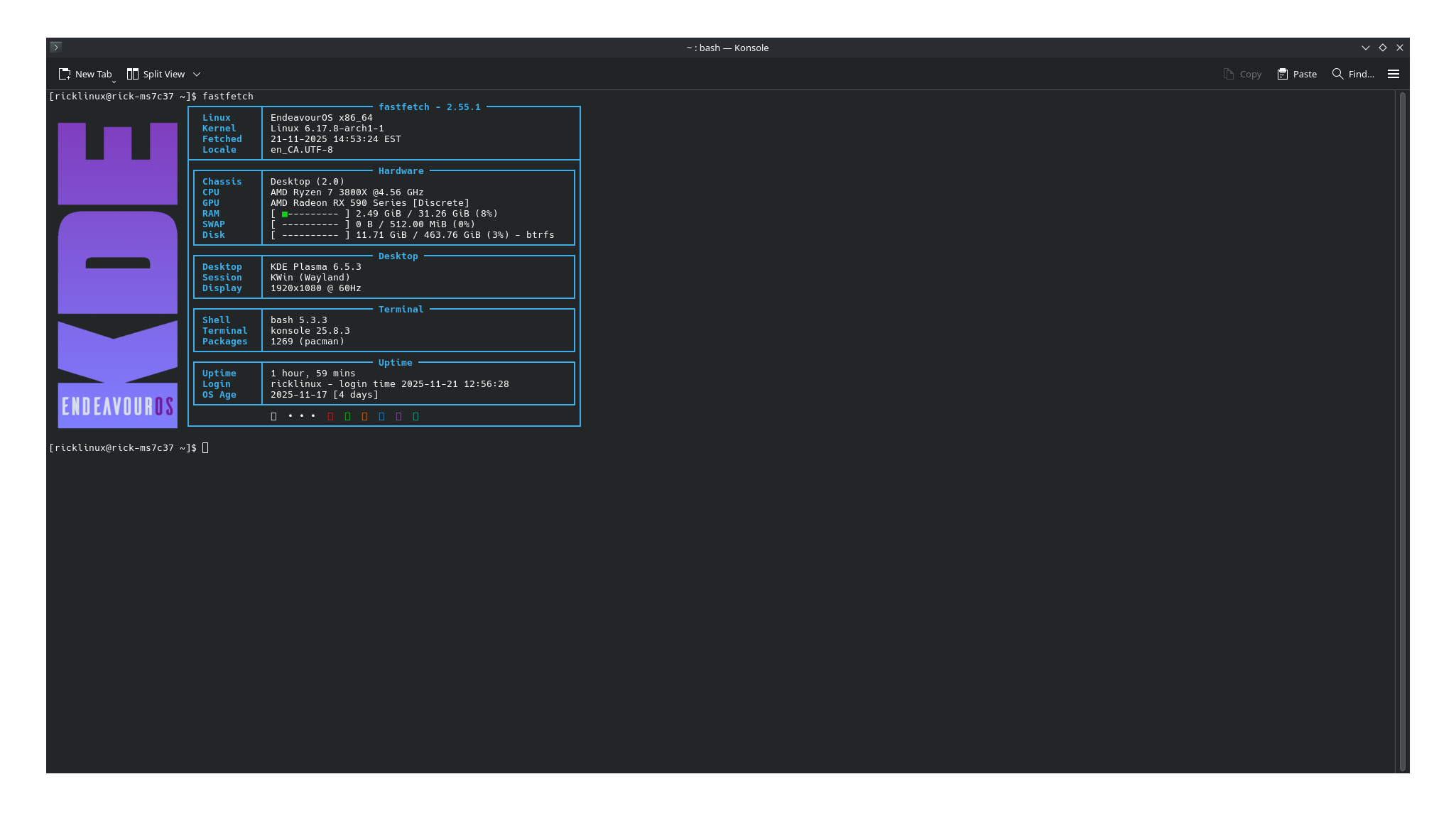This screenshot has width=1456, height=828.
Task: Maximize Konsole with the diamond button
Action: pos(1382,48)
